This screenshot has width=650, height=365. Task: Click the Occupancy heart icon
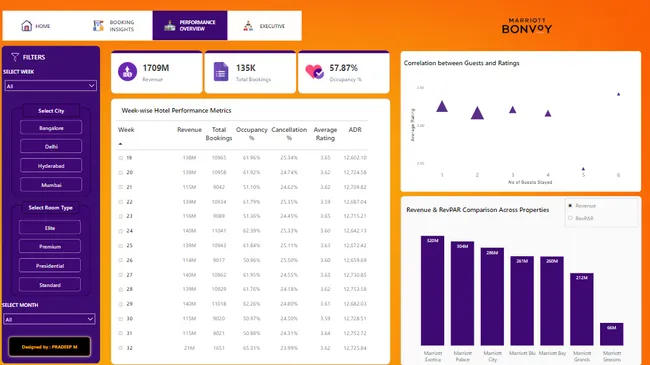tap(314, 72)
